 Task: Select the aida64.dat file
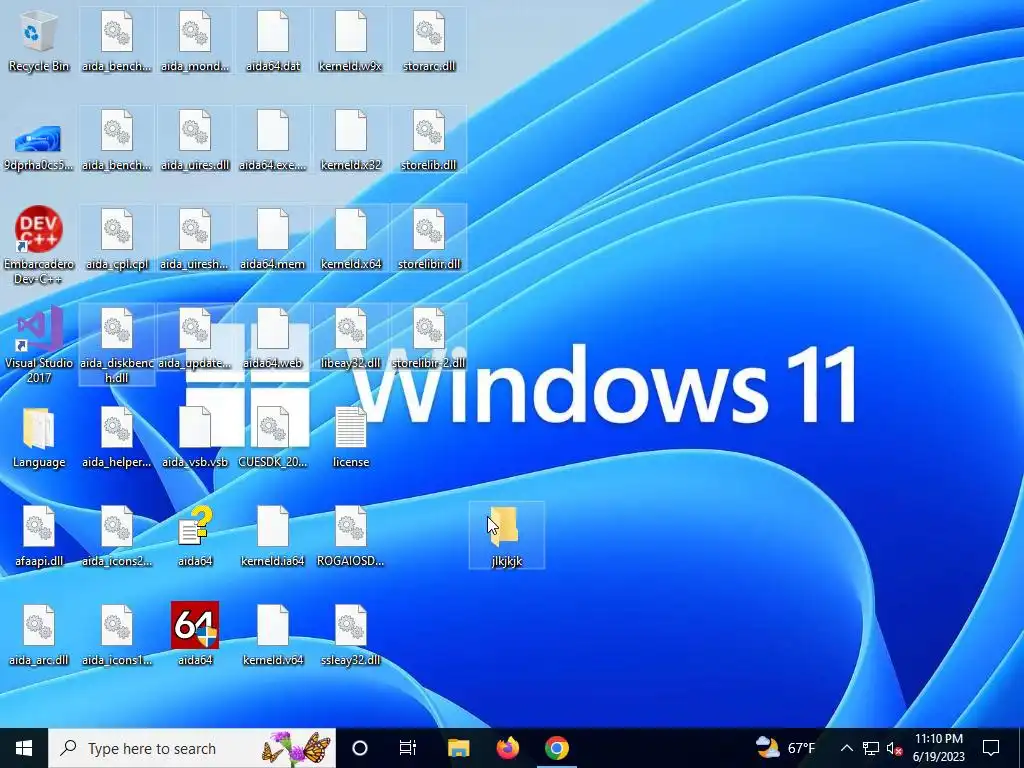(273, 40)
